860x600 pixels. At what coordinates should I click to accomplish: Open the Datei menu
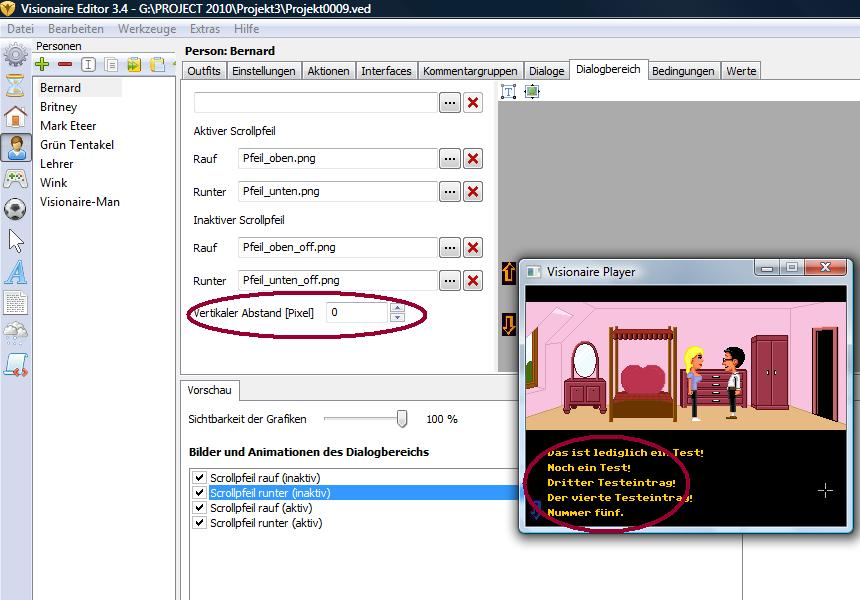coord(20,29)
